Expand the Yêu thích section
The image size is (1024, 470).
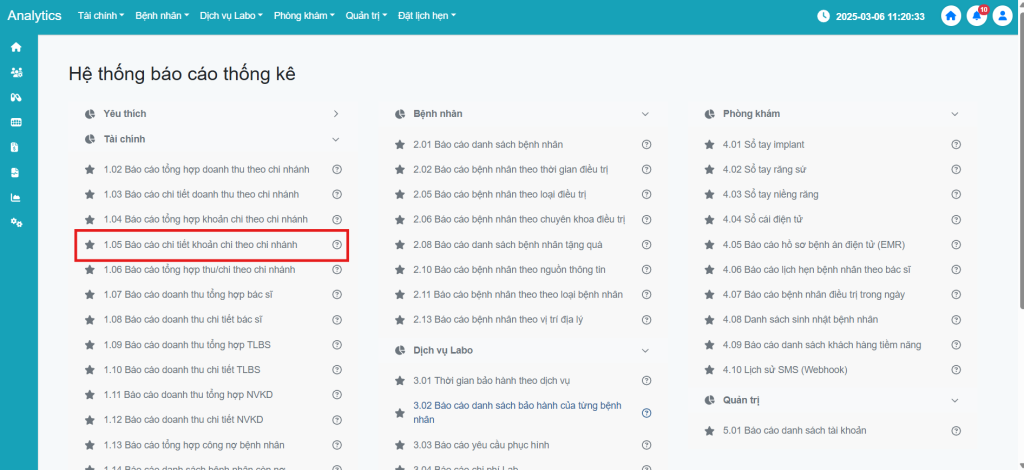pos(336,114)
